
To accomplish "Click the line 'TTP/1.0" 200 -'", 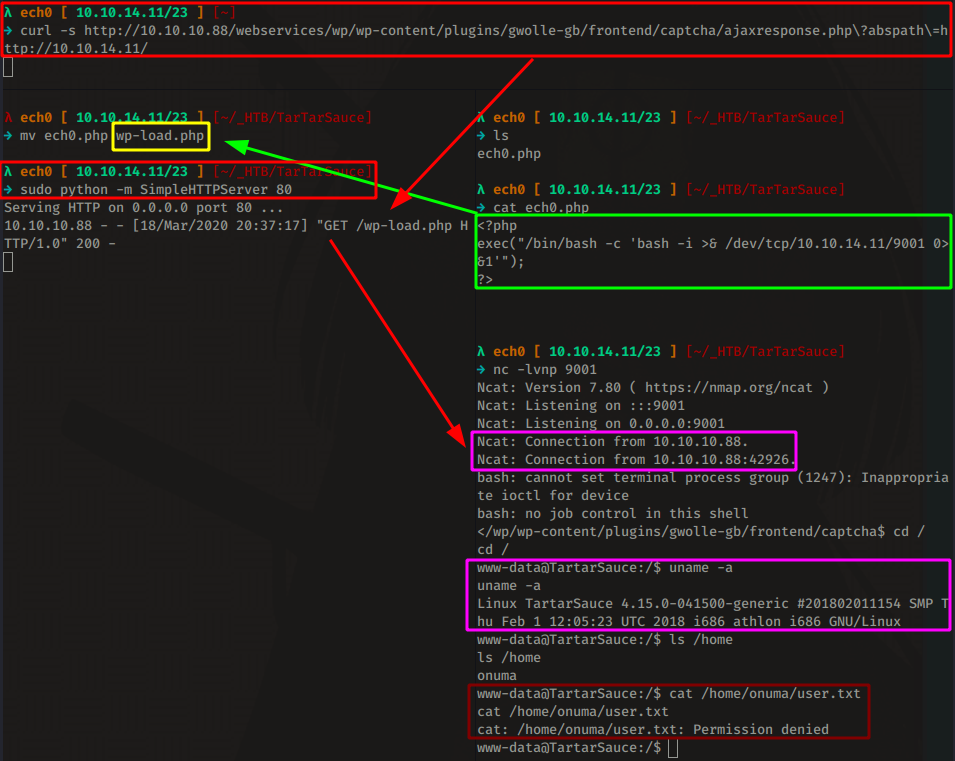I will coord(60,244).
